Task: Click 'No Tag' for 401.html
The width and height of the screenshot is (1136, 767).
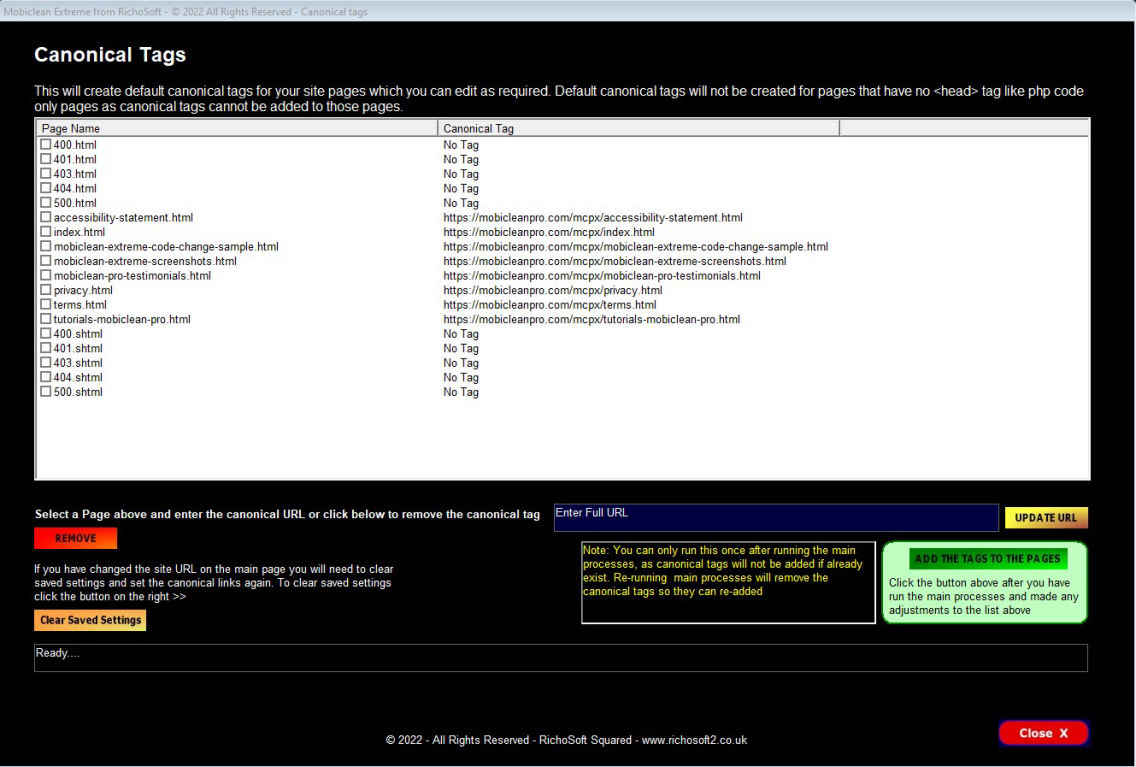Action: pos(461,159)
